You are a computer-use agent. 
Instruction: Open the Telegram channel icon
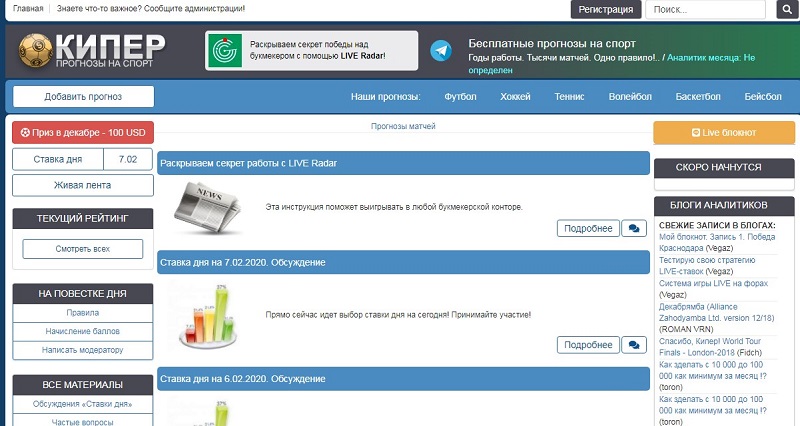440,51
